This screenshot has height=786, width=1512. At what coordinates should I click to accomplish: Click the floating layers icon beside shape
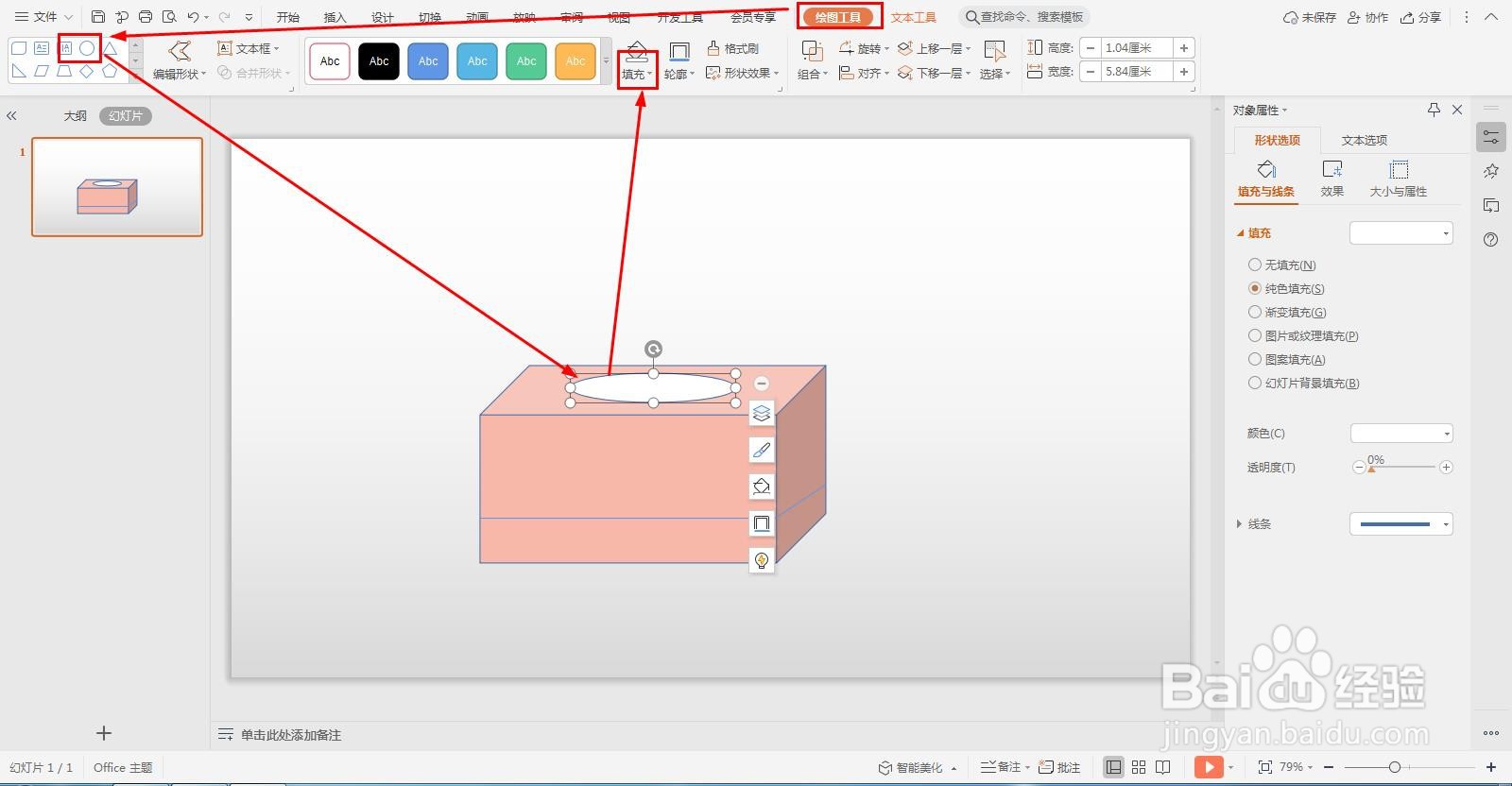click(762, 413)
